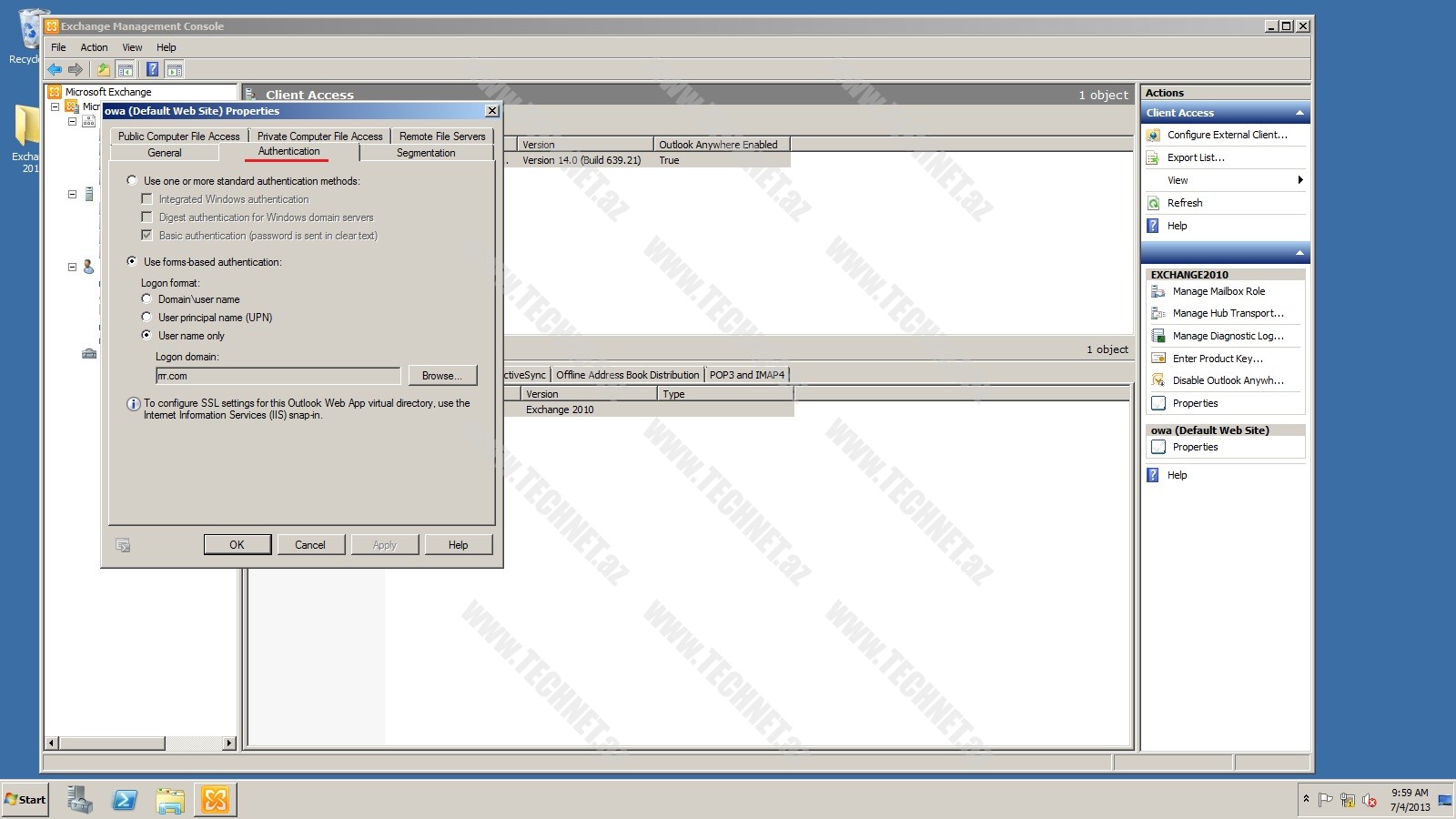
Task: Click the Help question mark toolbar icon
Action: click(x=152, y=69)
